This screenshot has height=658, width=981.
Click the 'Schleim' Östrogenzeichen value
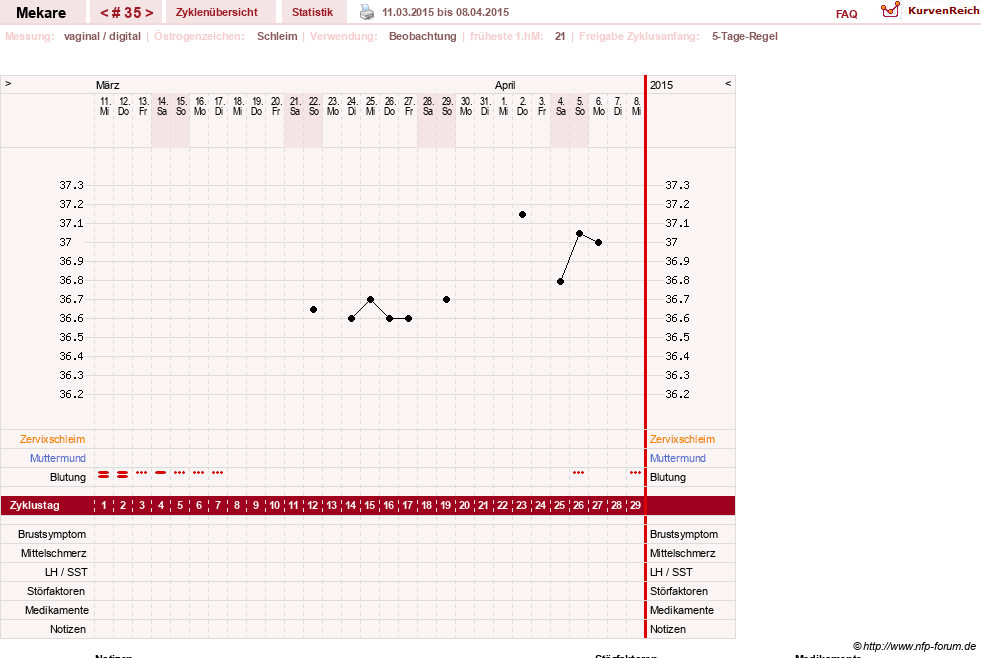click(277, 36)
